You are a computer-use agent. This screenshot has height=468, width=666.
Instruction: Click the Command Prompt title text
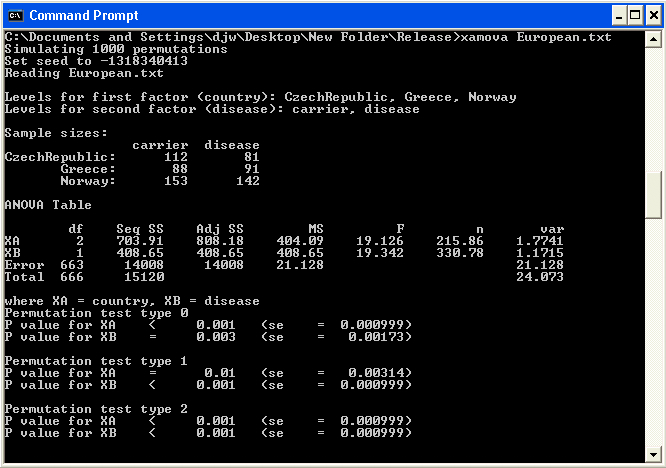coord(84,16)
